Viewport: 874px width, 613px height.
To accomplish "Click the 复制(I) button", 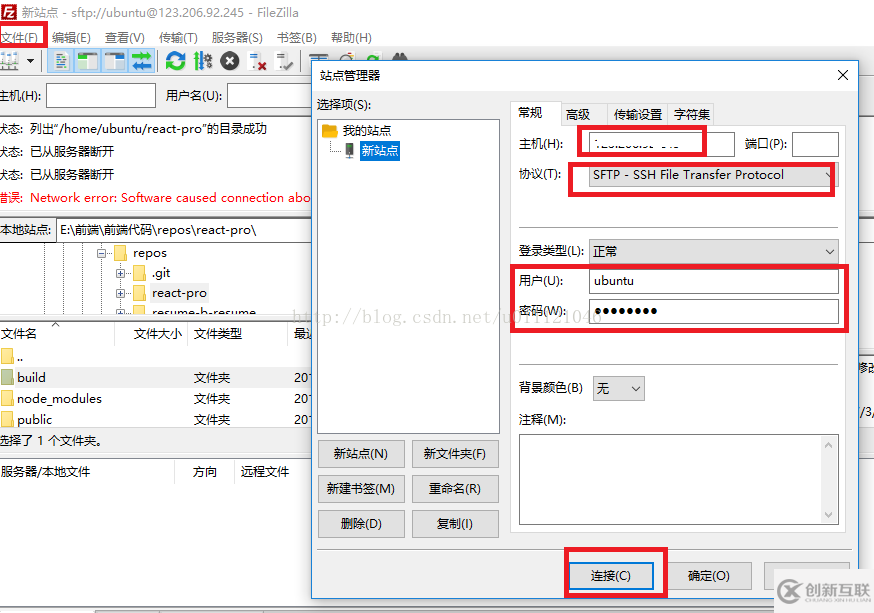I will click(x=455, y=524).
